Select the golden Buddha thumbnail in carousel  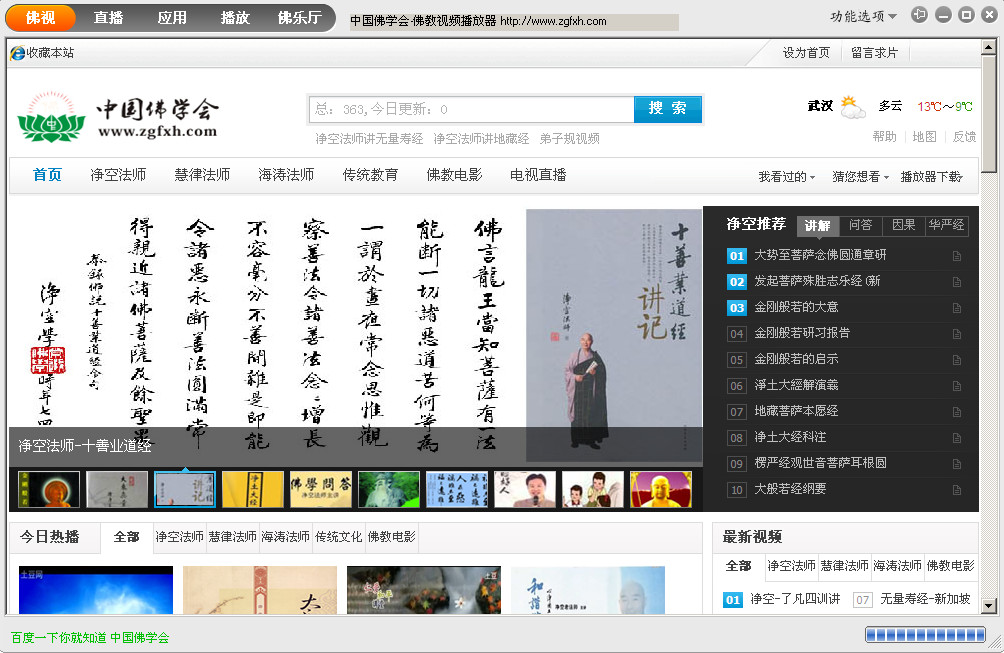[x=661, y=490]
